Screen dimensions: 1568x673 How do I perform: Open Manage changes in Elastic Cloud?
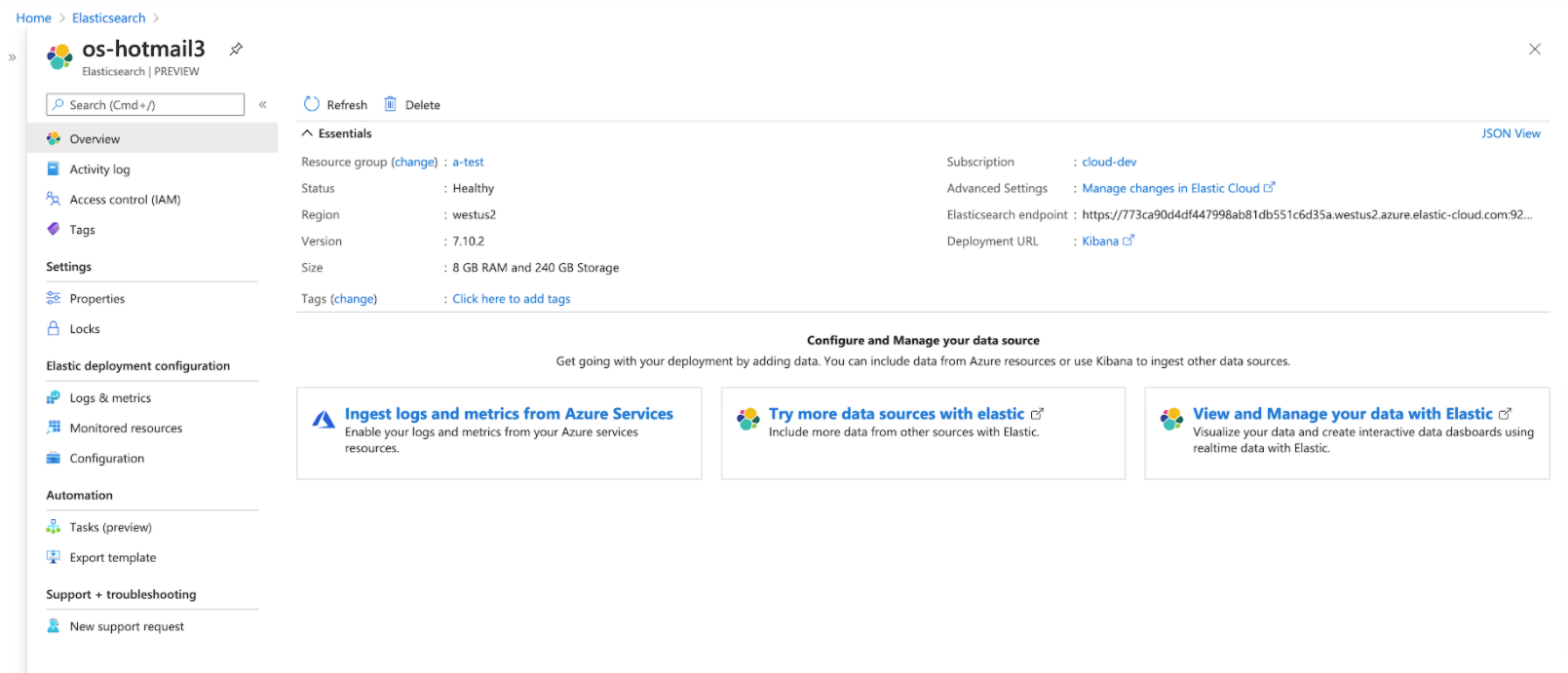coord(1170,188)
